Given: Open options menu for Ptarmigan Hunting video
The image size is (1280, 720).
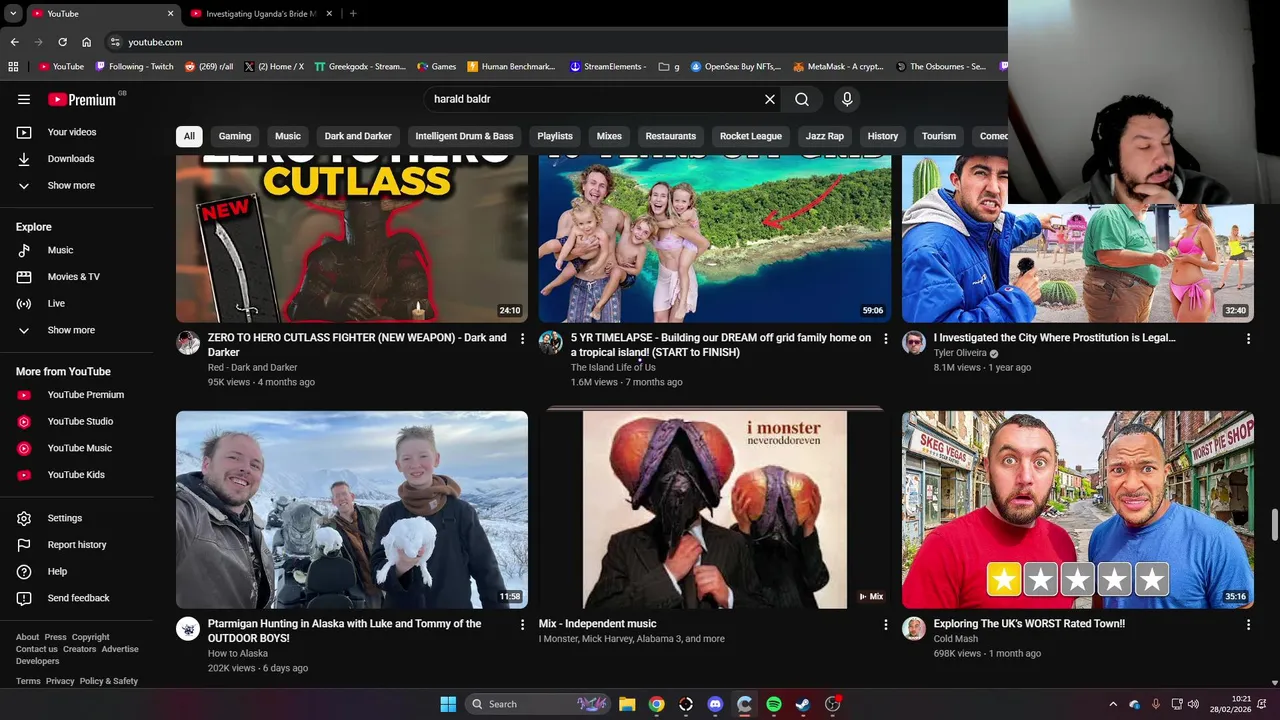Looking at the screenshot, I should [x=522, y=625].
